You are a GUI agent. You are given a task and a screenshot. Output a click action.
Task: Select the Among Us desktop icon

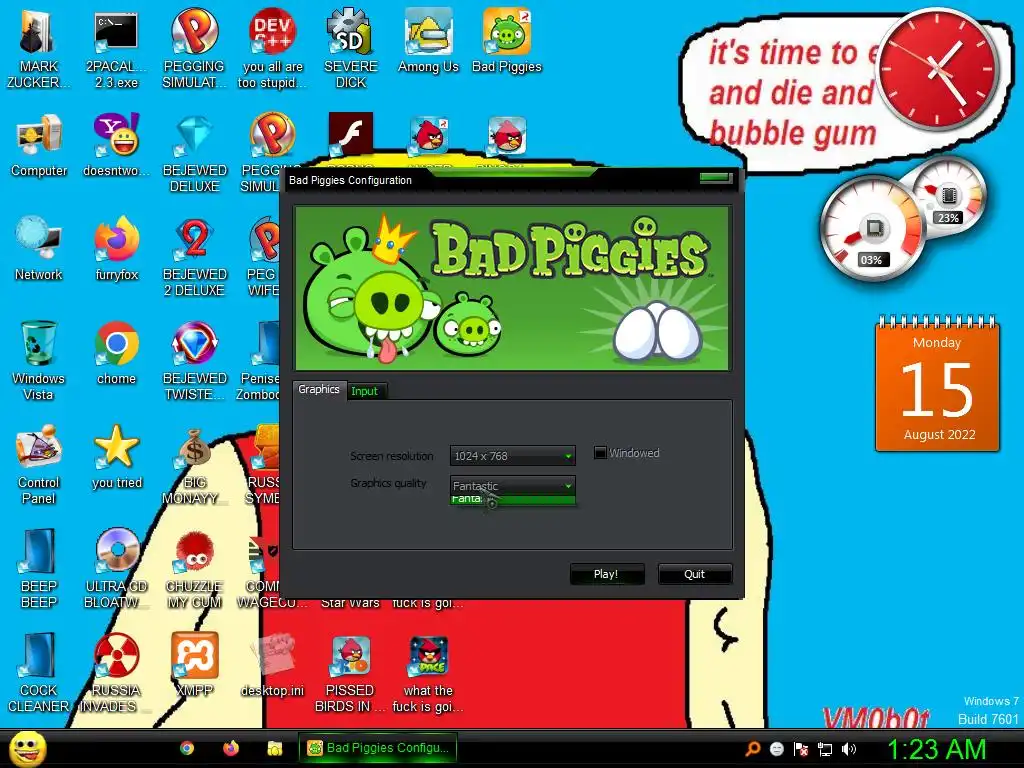tap(428, 41)
